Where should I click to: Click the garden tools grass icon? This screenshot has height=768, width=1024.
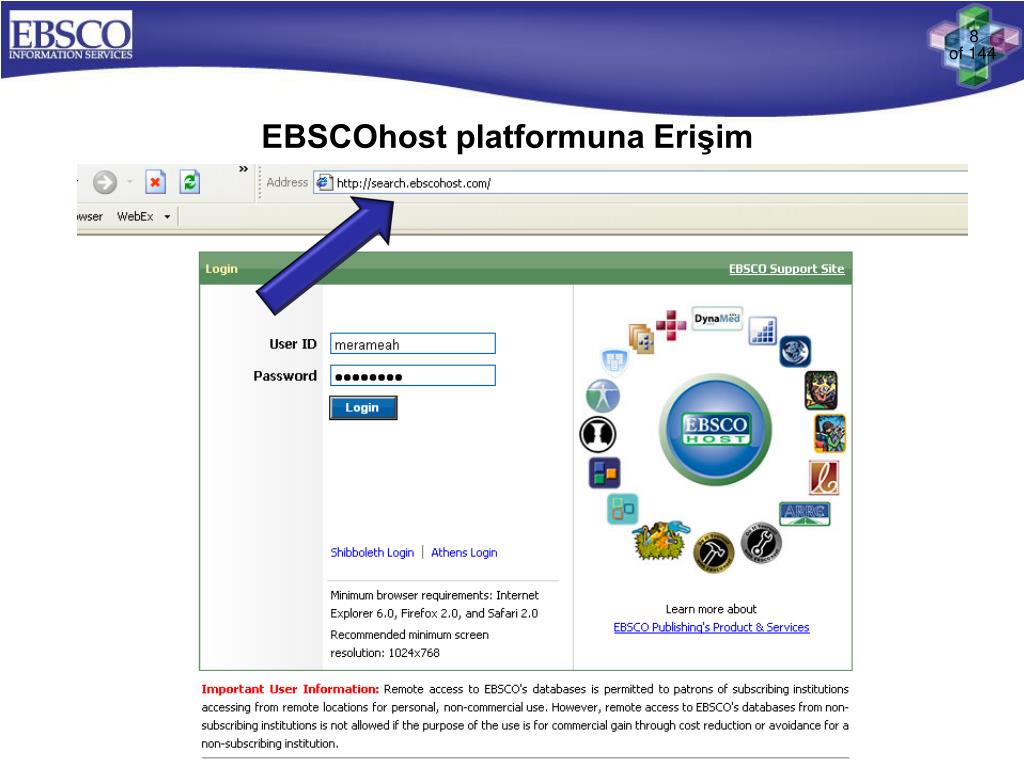662,540
